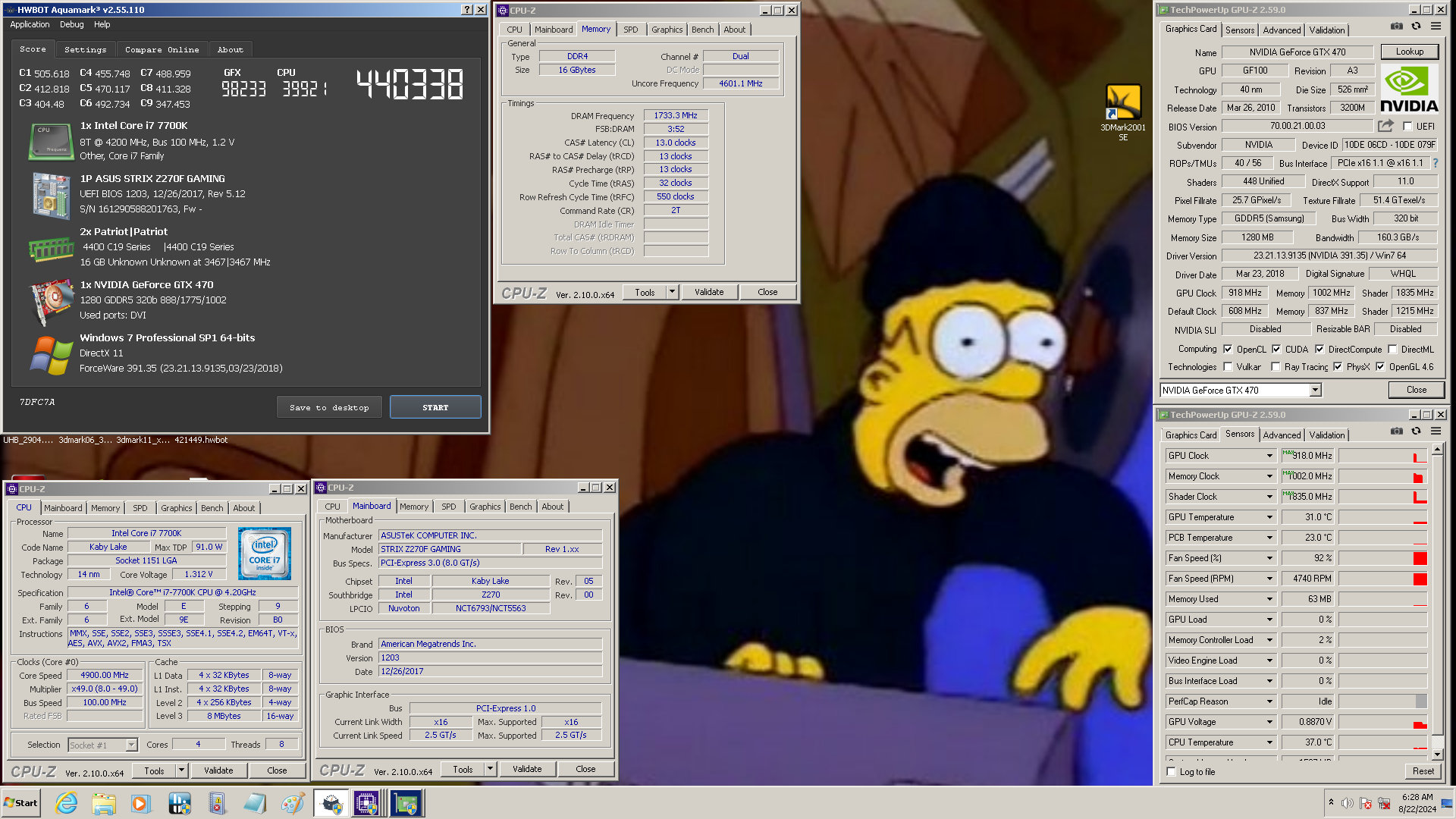Open the hamburger menu in the upper GPU-Z window
The height and width of the screenshot is (819, 1456).
click(x=1436, y=27)
